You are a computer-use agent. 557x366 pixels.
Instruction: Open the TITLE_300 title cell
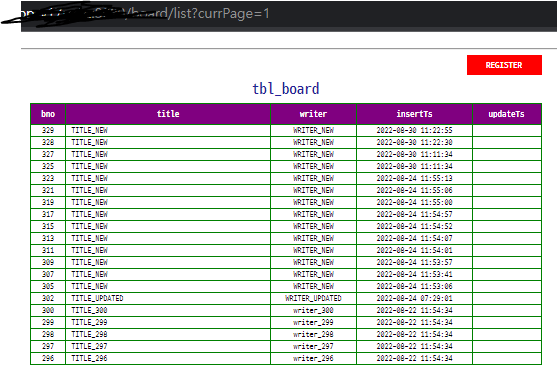pyautogui.click(x=168, y=311)
